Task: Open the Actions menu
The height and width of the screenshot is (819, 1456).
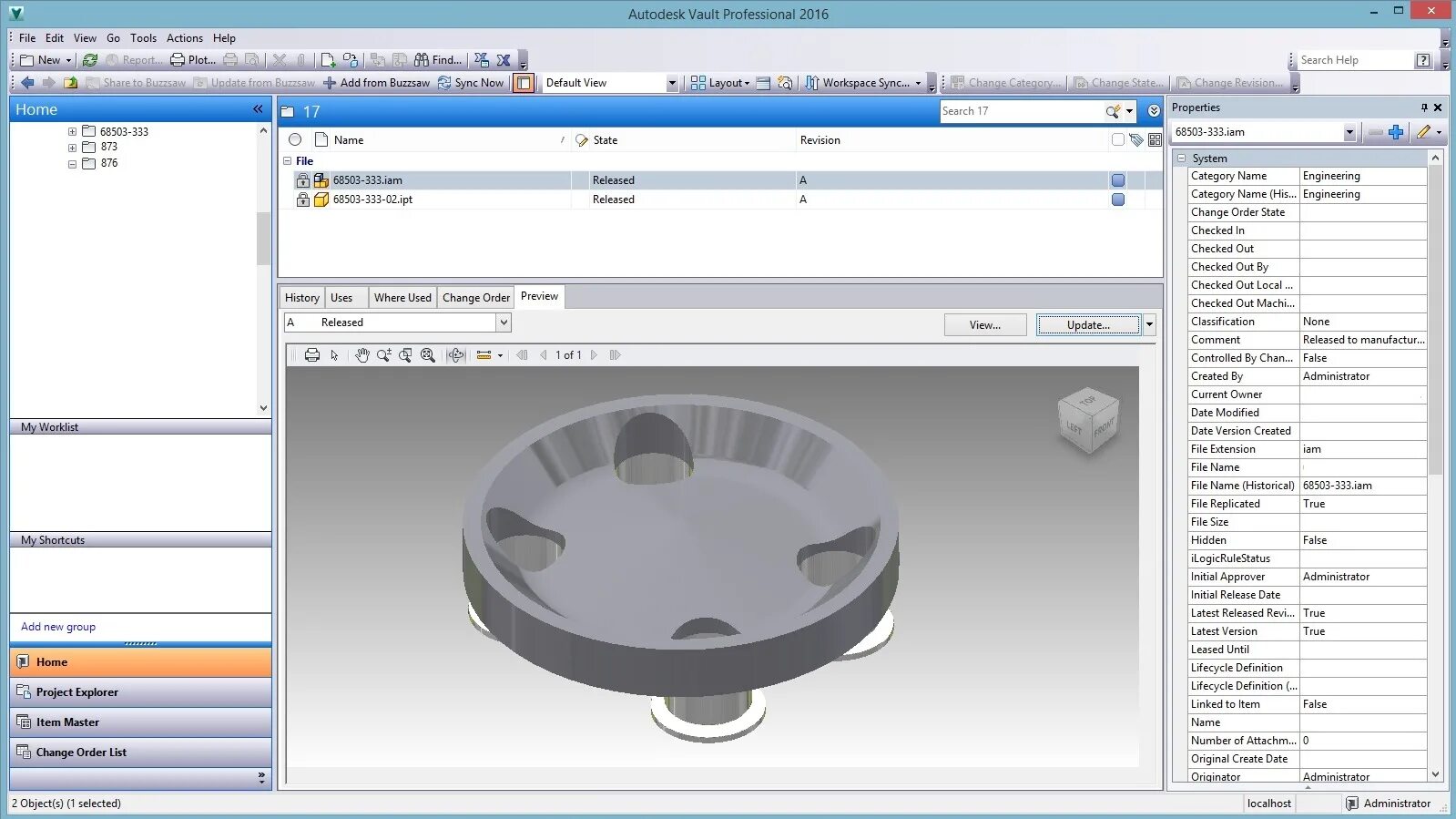Action: 185,38
